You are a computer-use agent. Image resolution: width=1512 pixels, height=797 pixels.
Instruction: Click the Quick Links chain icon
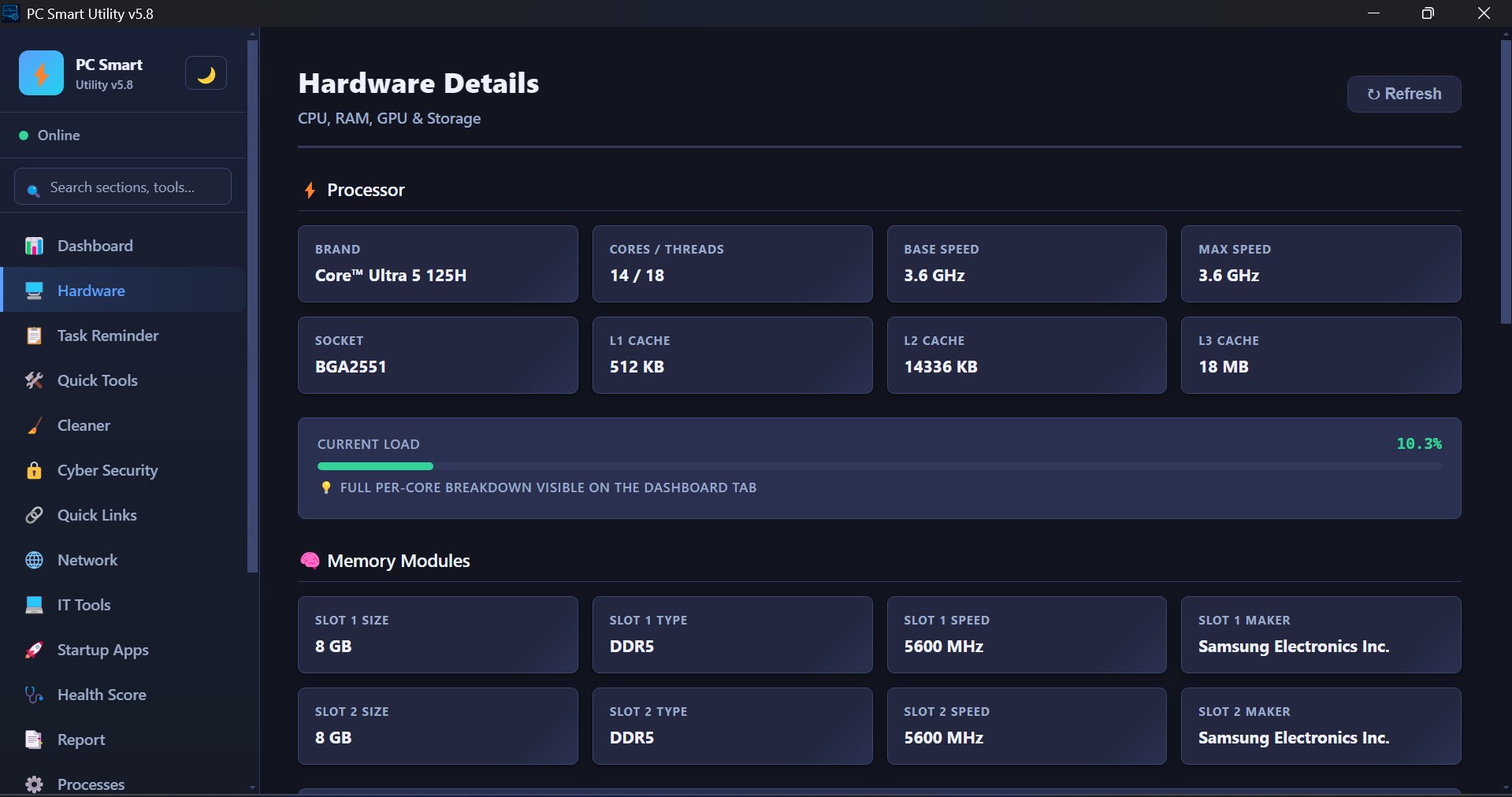pos(34,516)
